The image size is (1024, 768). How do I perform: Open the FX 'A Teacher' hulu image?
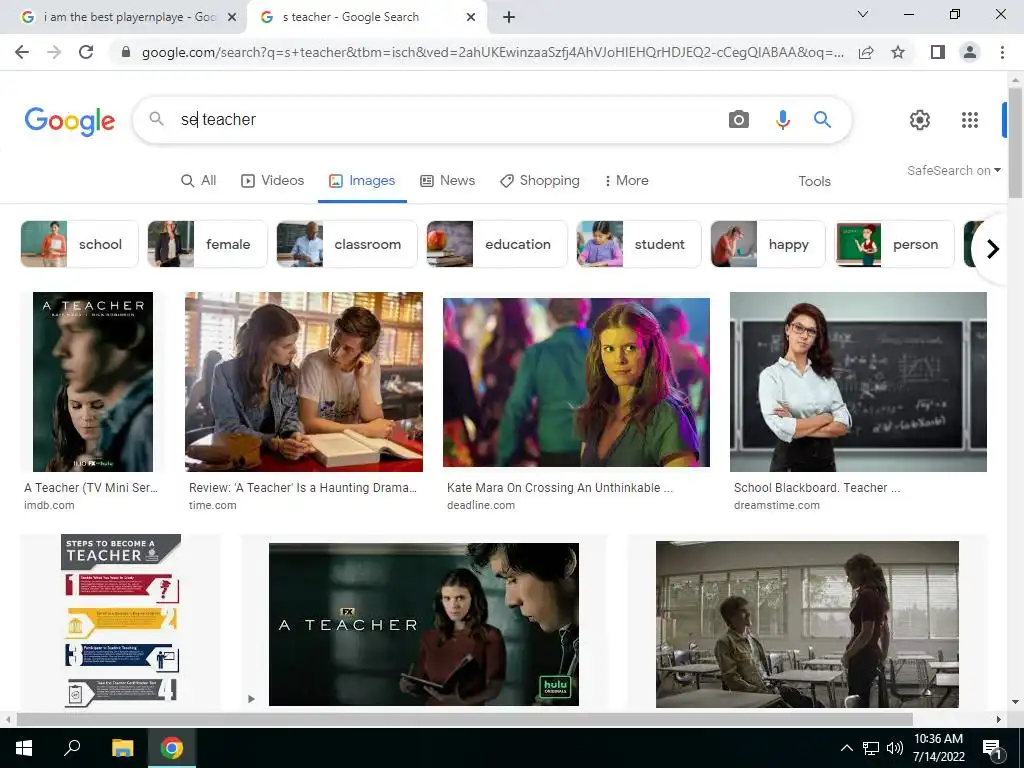point(424,624)
